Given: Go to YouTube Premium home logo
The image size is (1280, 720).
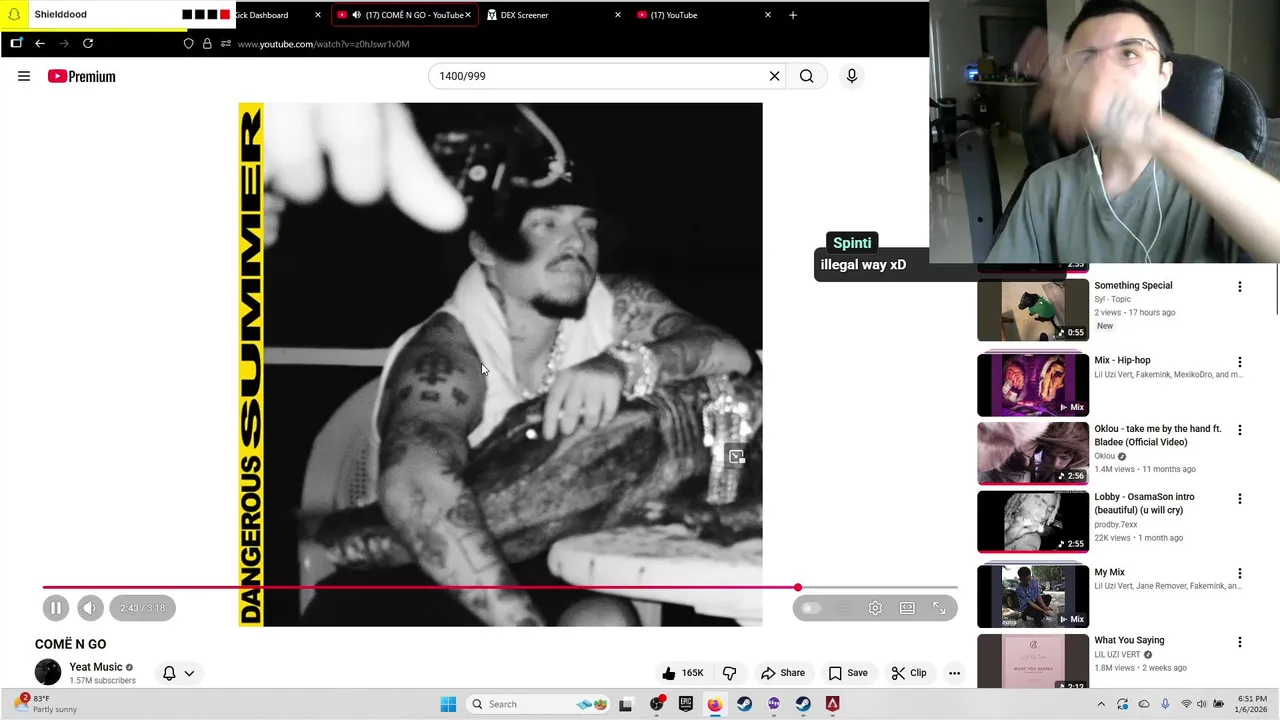Looking at the screenshot, I should click(x=82, y=76).
